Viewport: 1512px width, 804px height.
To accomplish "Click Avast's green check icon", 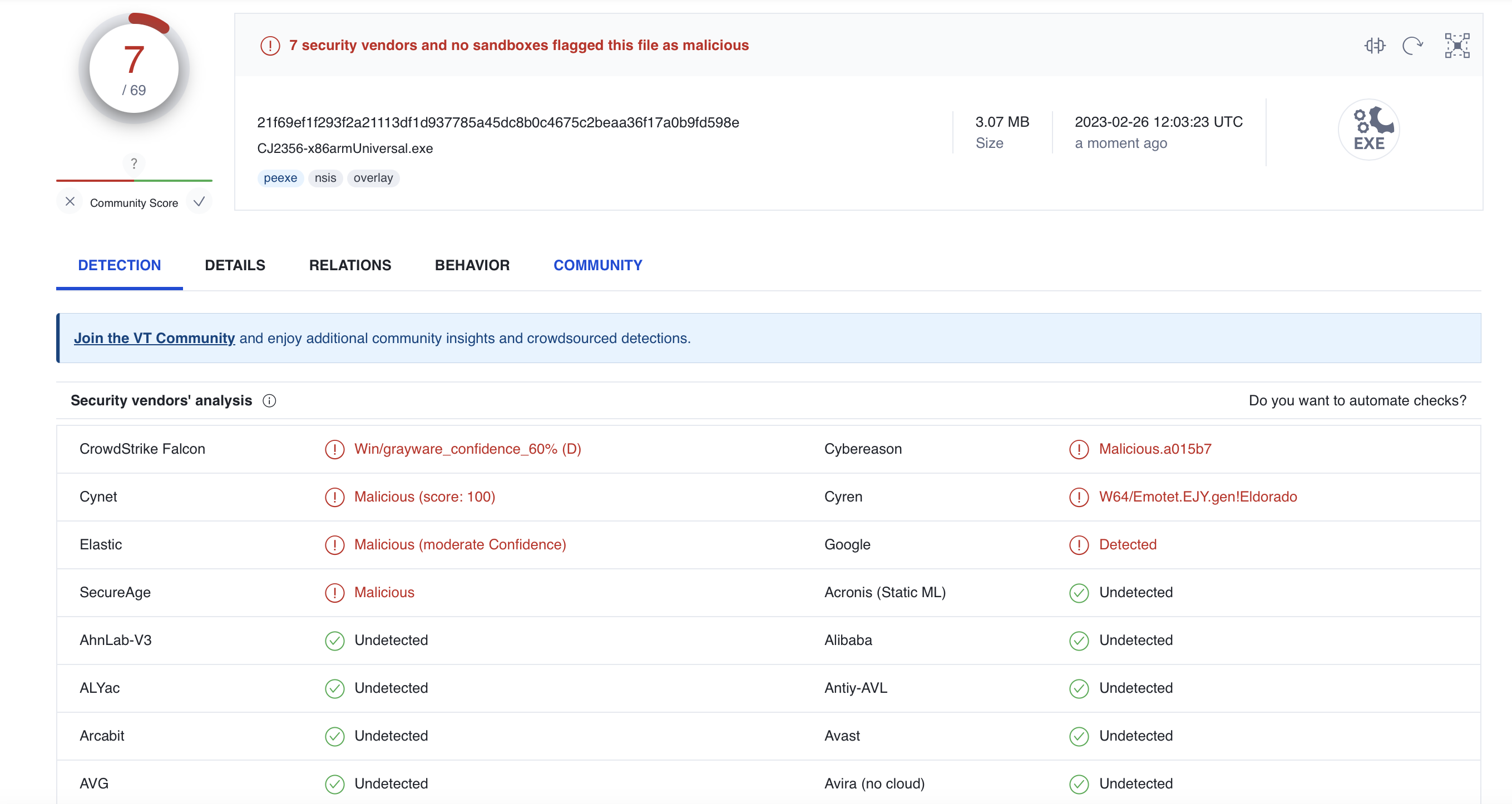I will 1079,737.
